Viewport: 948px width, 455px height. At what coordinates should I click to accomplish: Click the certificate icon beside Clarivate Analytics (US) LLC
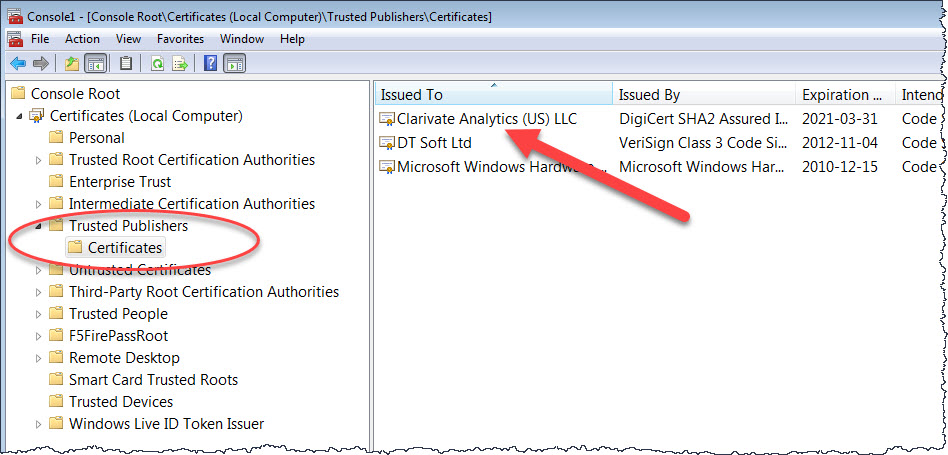coord(386,119)
